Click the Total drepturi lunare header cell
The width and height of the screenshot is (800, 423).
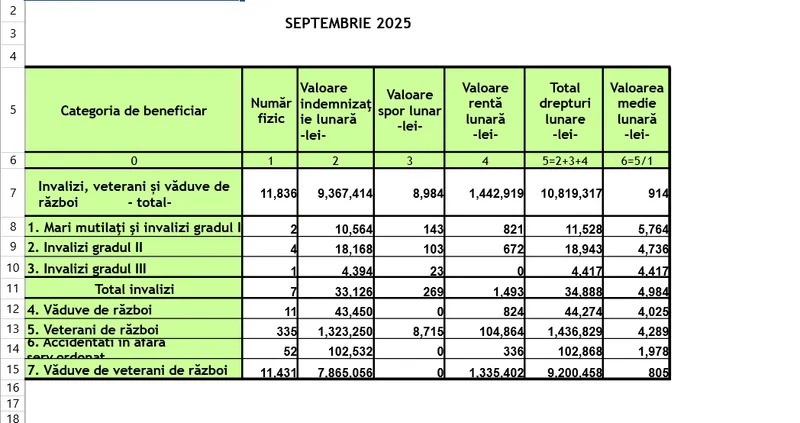564,110
